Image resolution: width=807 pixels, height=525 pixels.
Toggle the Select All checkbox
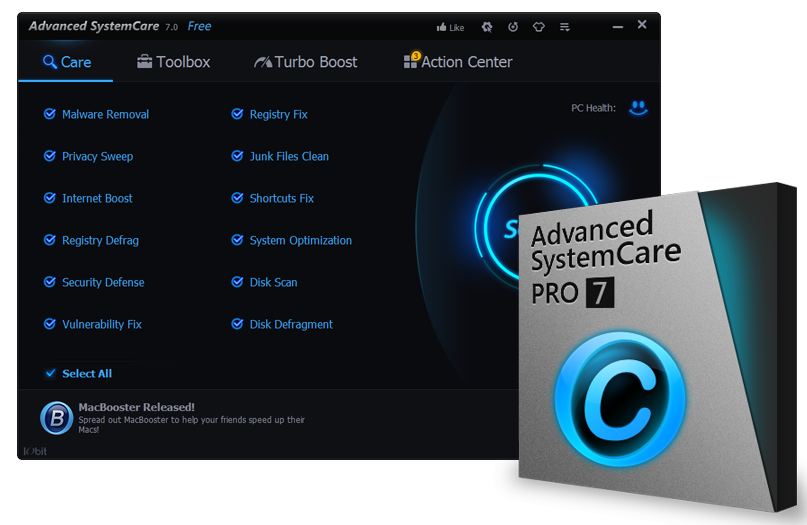(x=50, y=374)
